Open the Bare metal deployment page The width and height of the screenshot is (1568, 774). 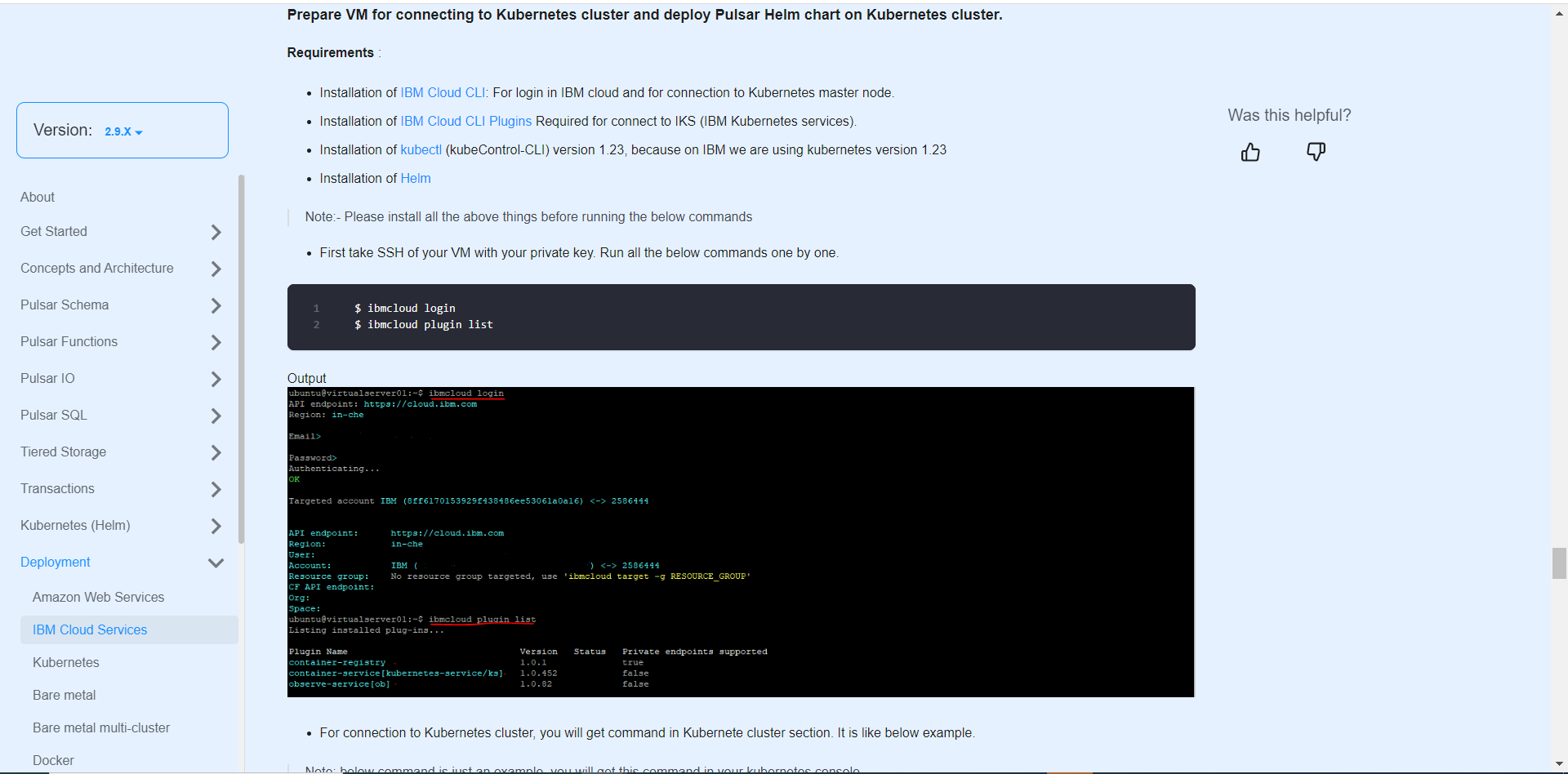pyautogui.click(x=65, y=695)
